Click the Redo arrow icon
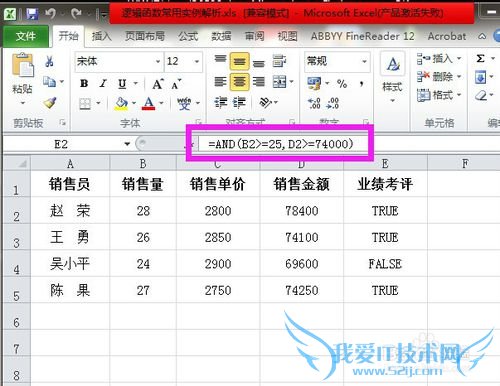The image size is (500, 386). click(x=76, y=14)
